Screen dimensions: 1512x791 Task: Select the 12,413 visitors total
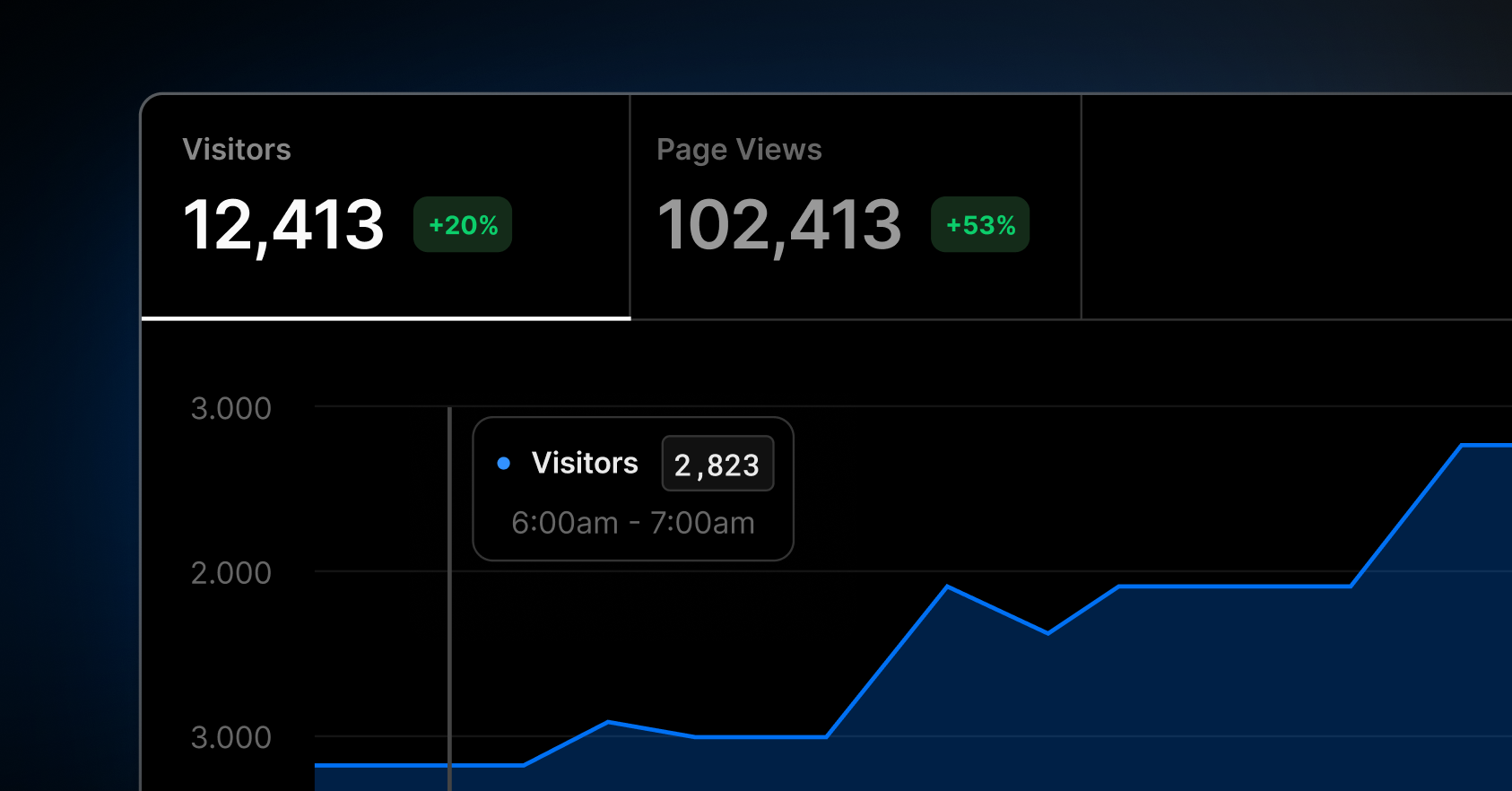coord(283,225)
